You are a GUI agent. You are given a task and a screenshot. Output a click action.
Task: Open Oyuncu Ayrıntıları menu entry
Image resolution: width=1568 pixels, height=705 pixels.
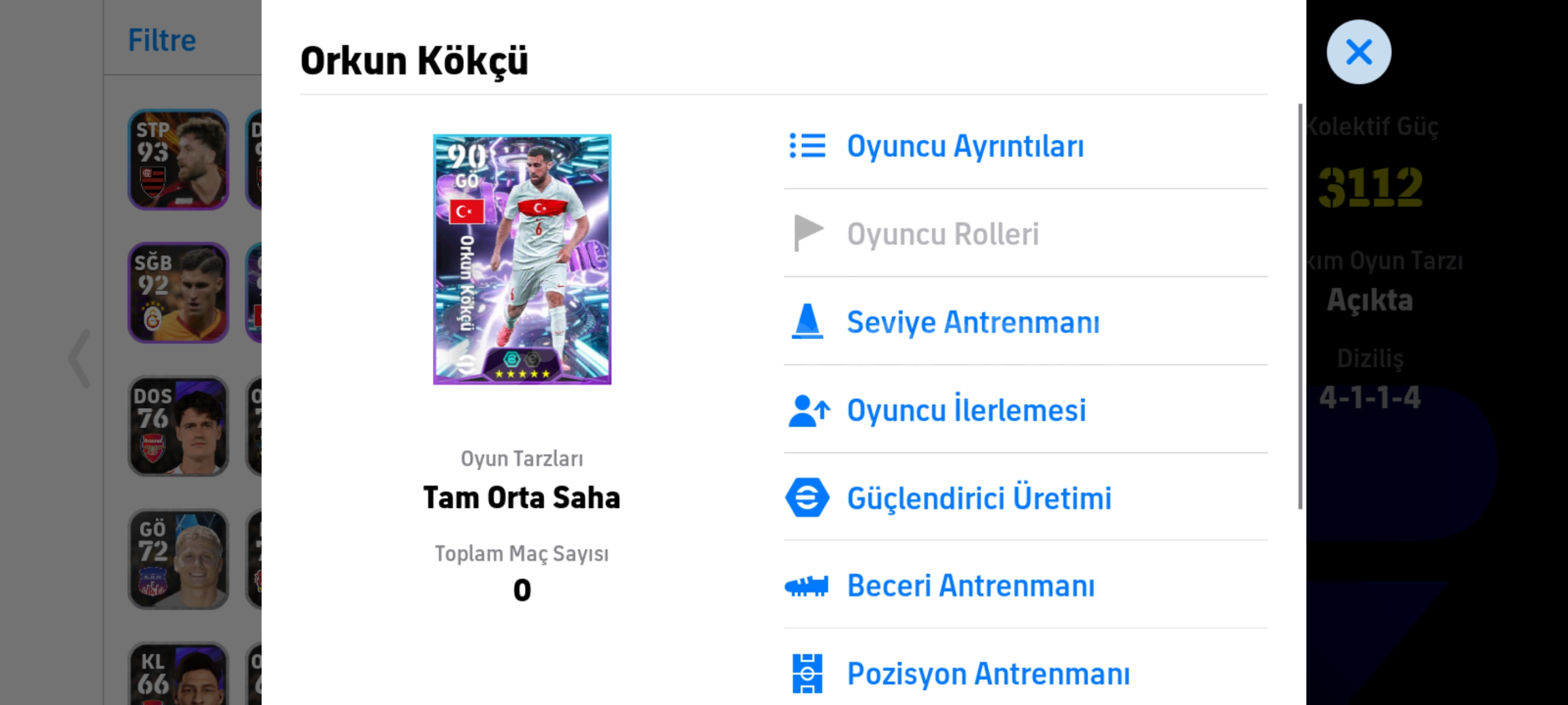pyautogui.click(x=965, y=146)
